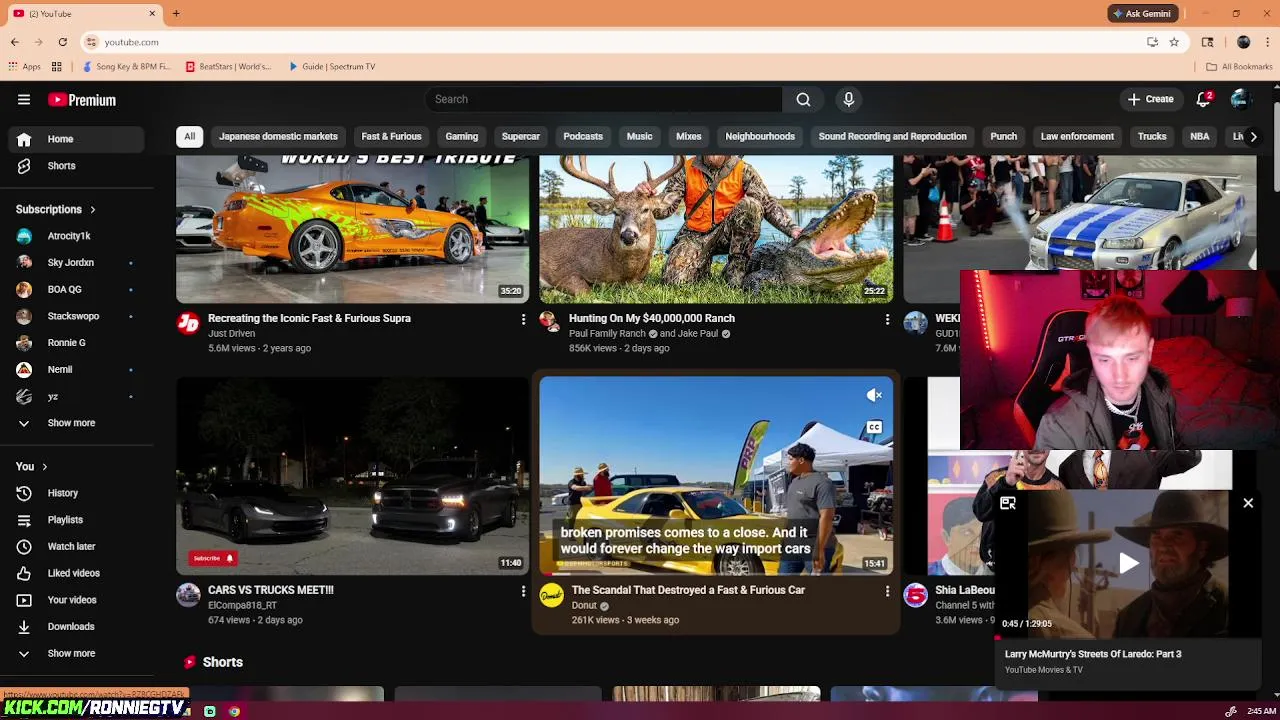Toggle captions on the Donut preview
The height and width of the screenshot is (720, 1280).
pyautogui.click(x=874, y=427)
